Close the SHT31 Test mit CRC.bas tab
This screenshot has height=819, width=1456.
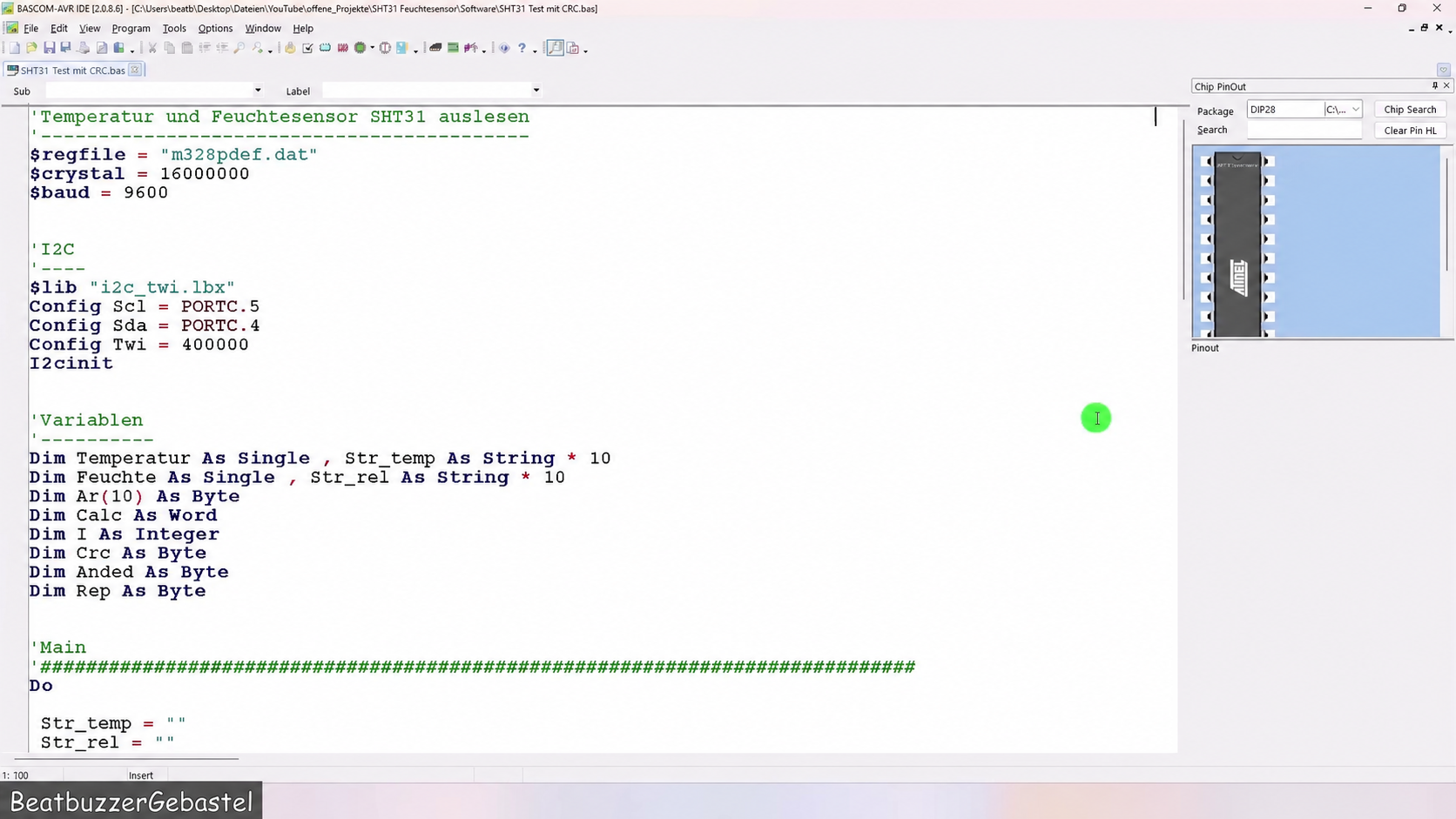[x=135, y=70]
